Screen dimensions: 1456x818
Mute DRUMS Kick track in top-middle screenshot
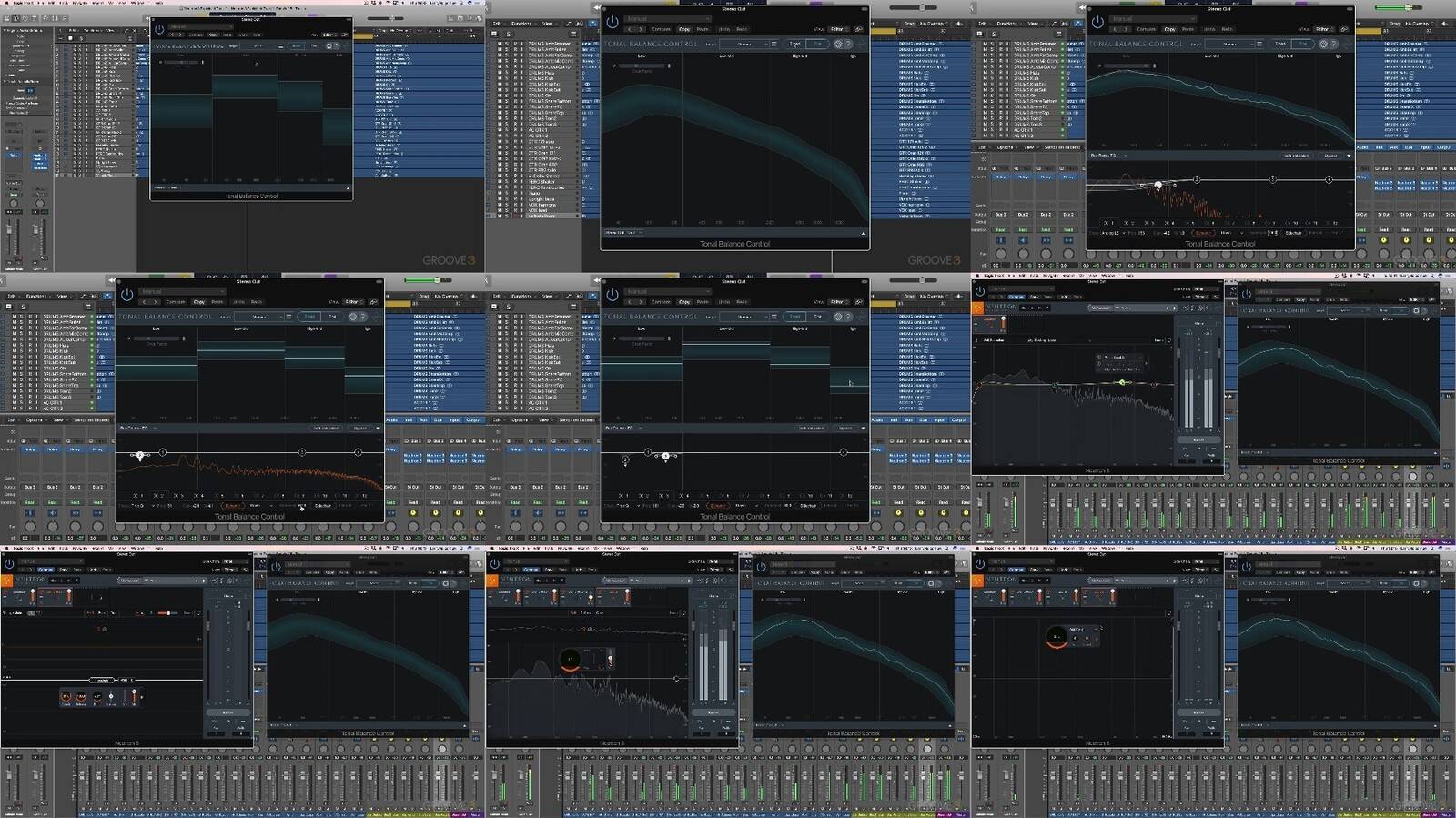click(500, 79)
